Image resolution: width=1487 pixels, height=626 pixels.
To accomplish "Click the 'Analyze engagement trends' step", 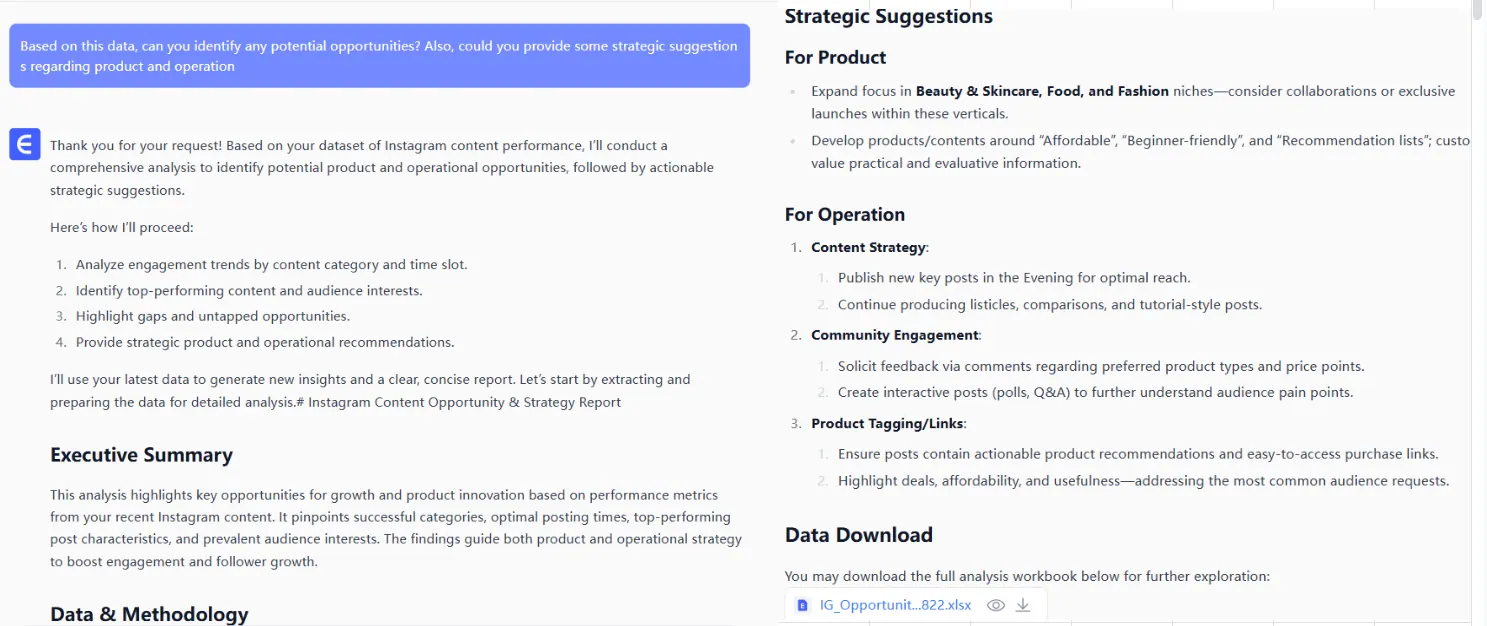I will tap(271, 265).
